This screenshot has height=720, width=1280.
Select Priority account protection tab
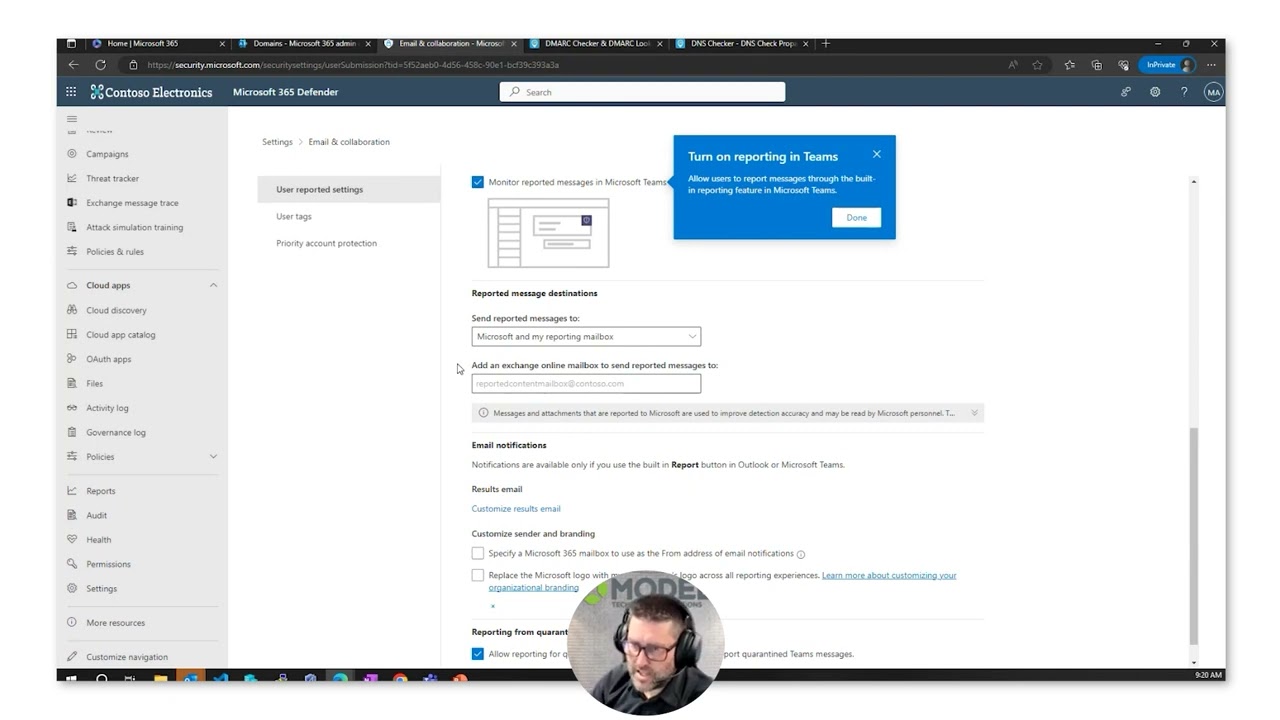click(x=326, y=243)
